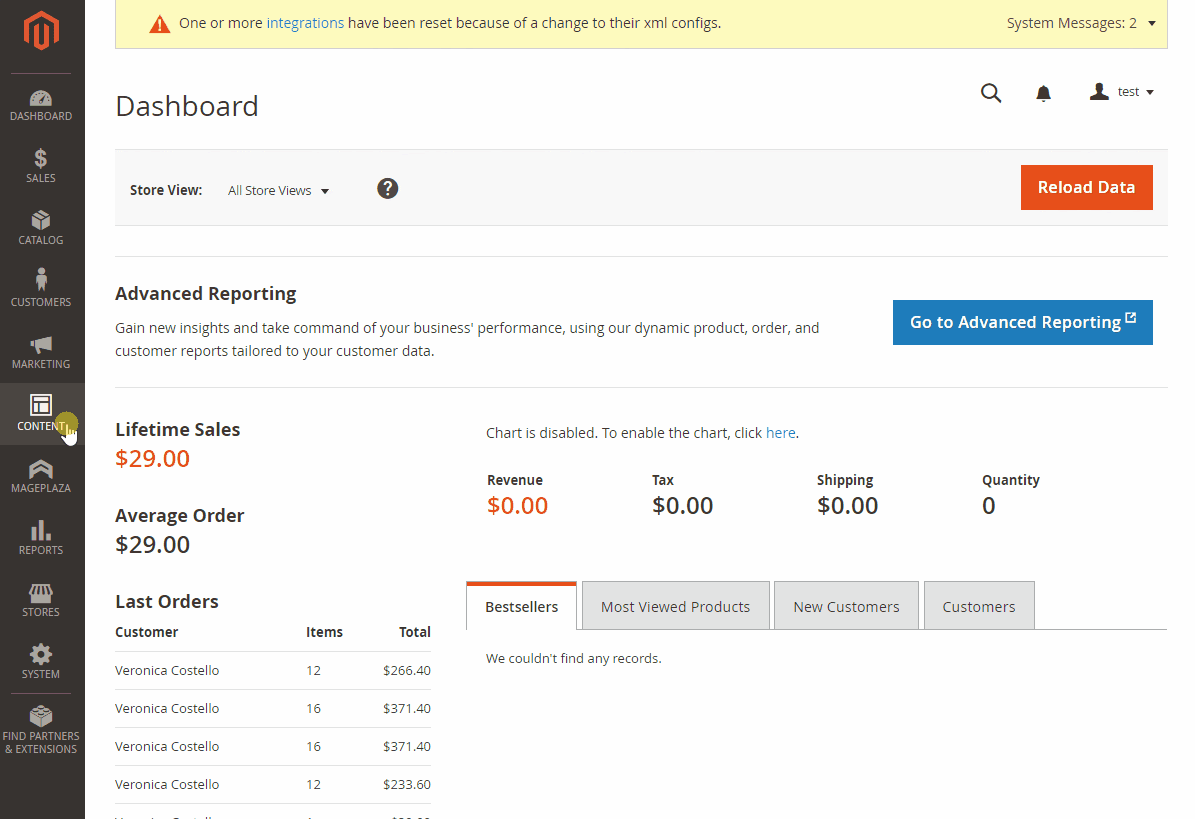The height and width of the screenshot is (819, 1195).
Task: Click the Magento logo icon
Action: [42, 33]
